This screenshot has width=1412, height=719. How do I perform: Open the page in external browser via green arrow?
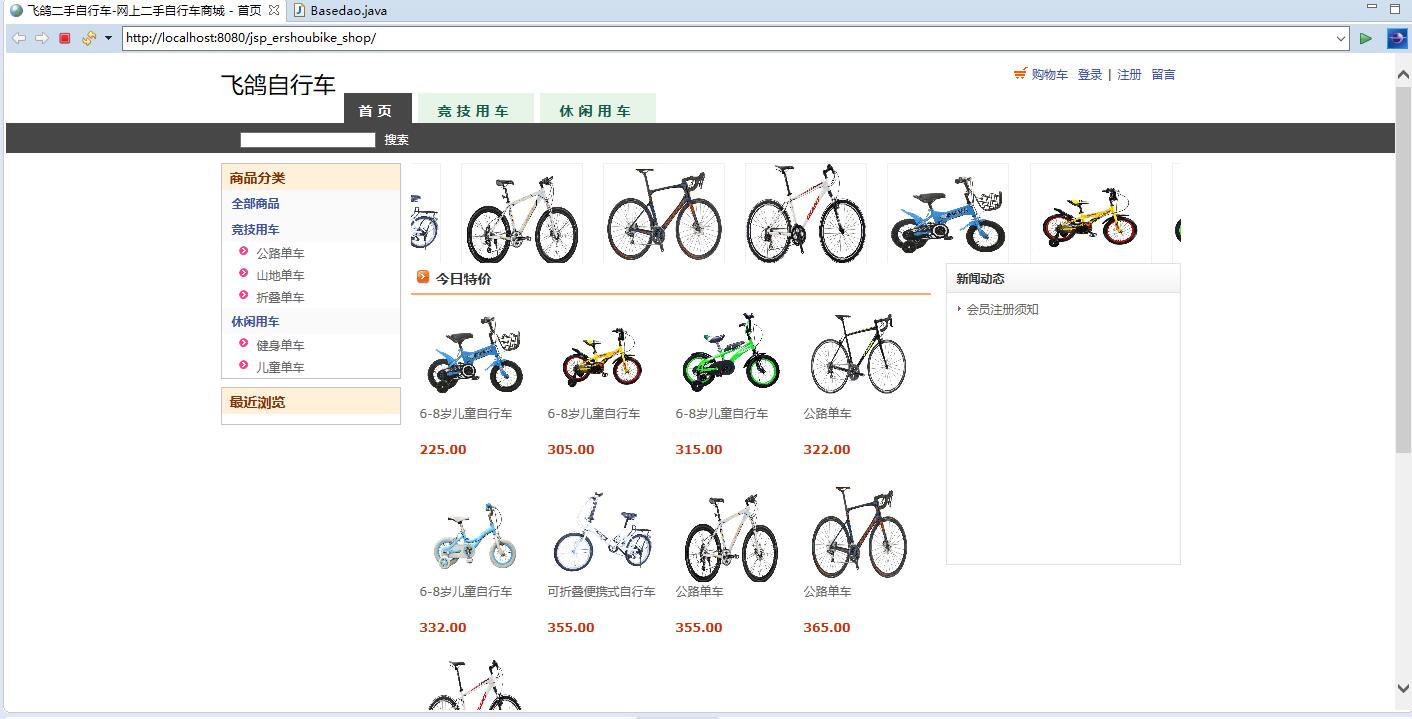pyautogui.click(x=1366, y=38)
